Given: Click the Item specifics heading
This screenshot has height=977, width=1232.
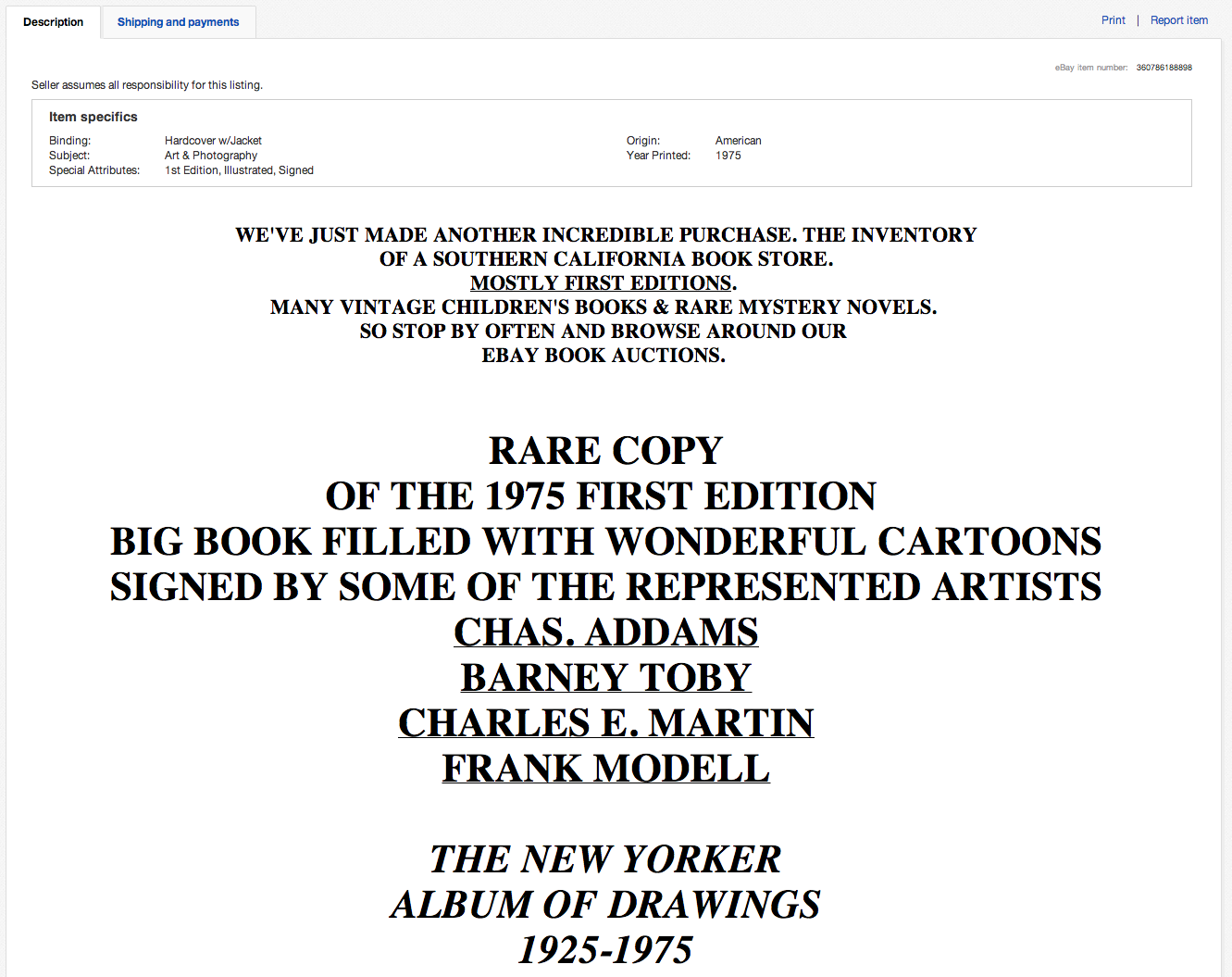Looking at the screenshot, I should point(93,117).
